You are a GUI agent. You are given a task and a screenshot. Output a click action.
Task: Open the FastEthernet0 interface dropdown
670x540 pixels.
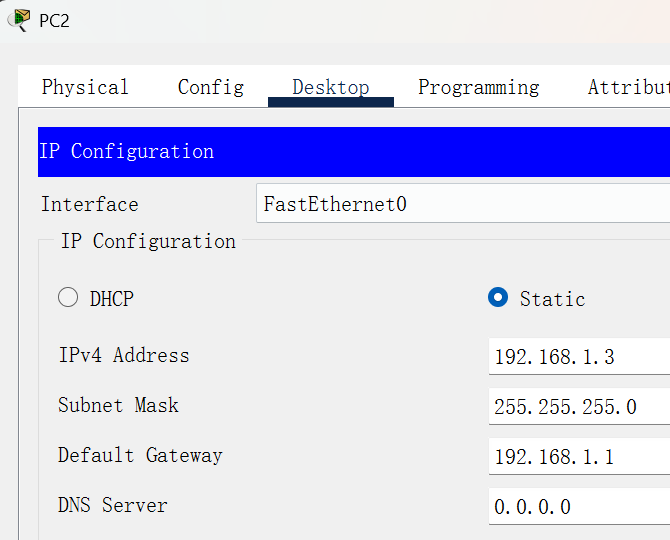(463, 203)
